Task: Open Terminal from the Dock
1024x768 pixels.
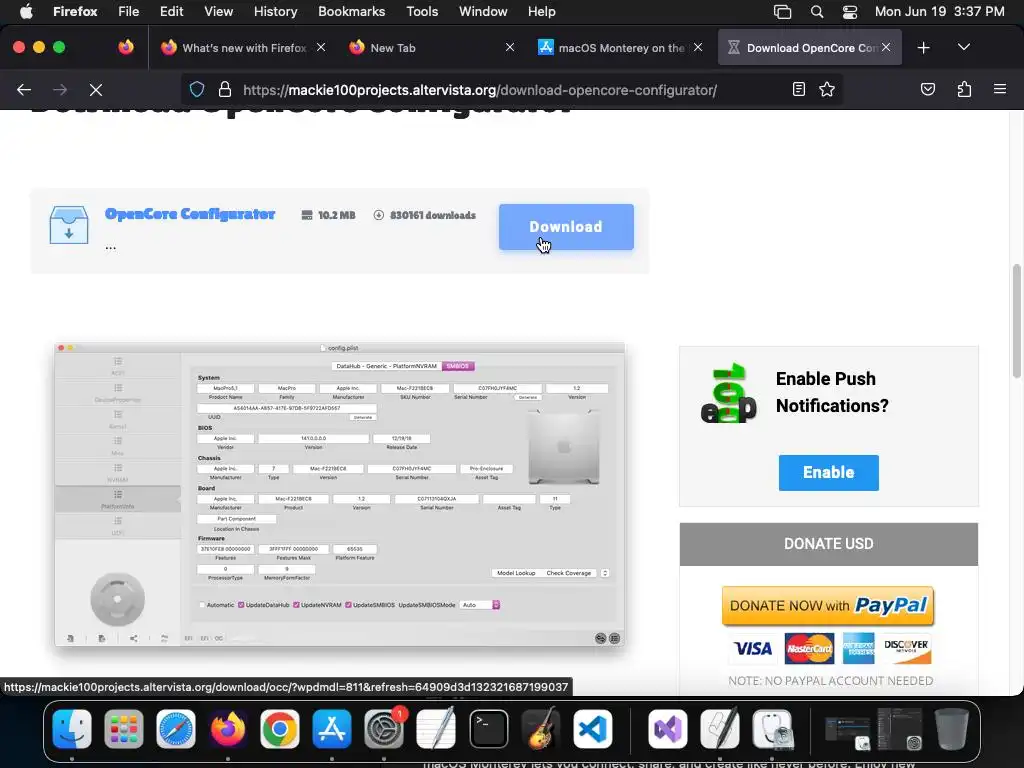Action: pyautogui.click(x=488, y=728)
